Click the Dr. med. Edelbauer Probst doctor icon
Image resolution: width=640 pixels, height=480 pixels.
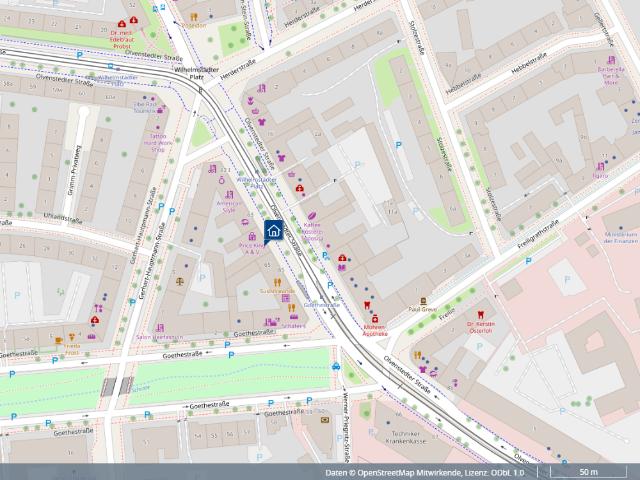pos(121,22)
